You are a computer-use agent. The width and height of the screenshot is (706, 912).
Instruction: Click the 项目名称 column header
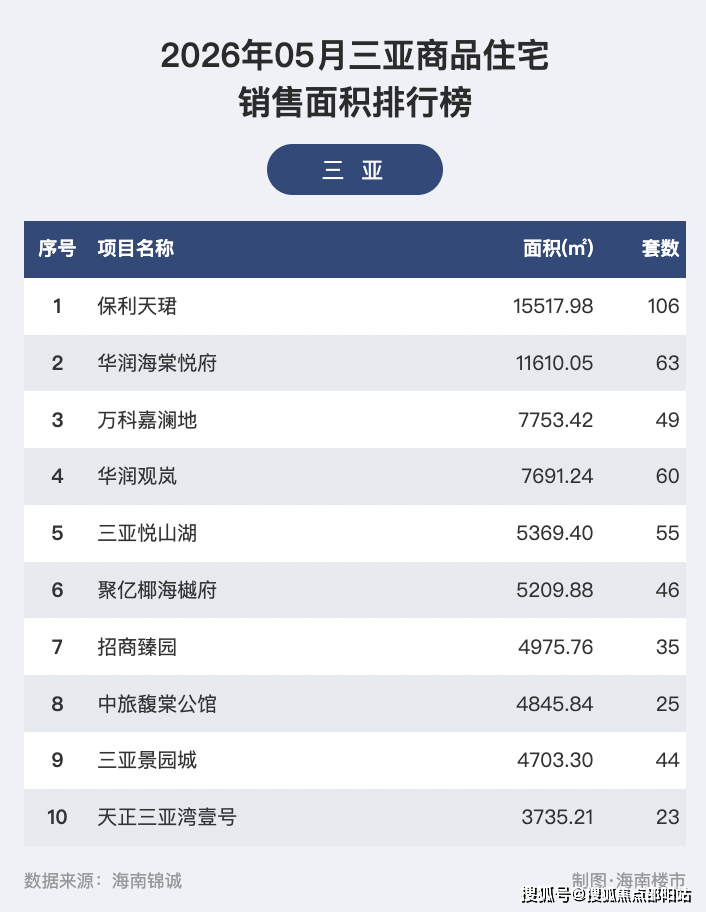136,248
